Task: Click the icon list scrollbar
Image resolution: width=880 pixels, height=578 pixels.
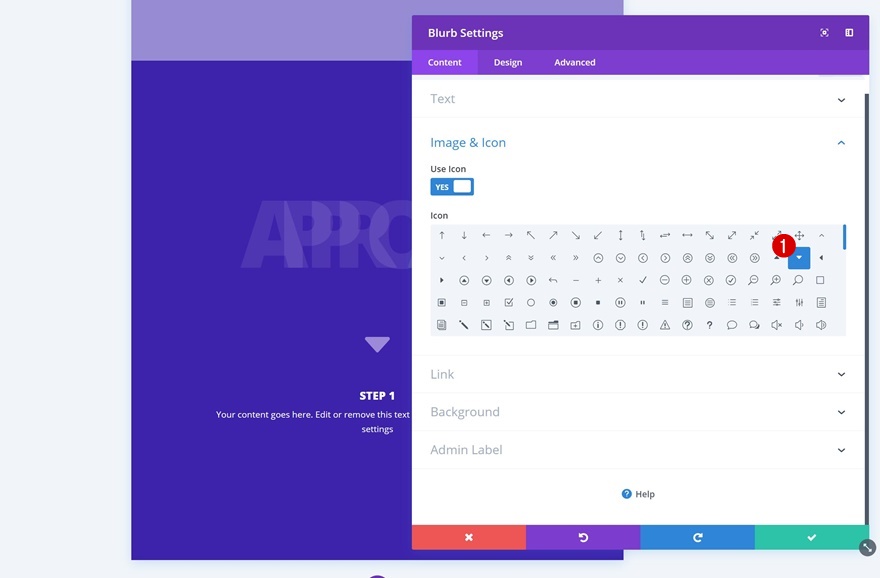Action: click(844, 237)
